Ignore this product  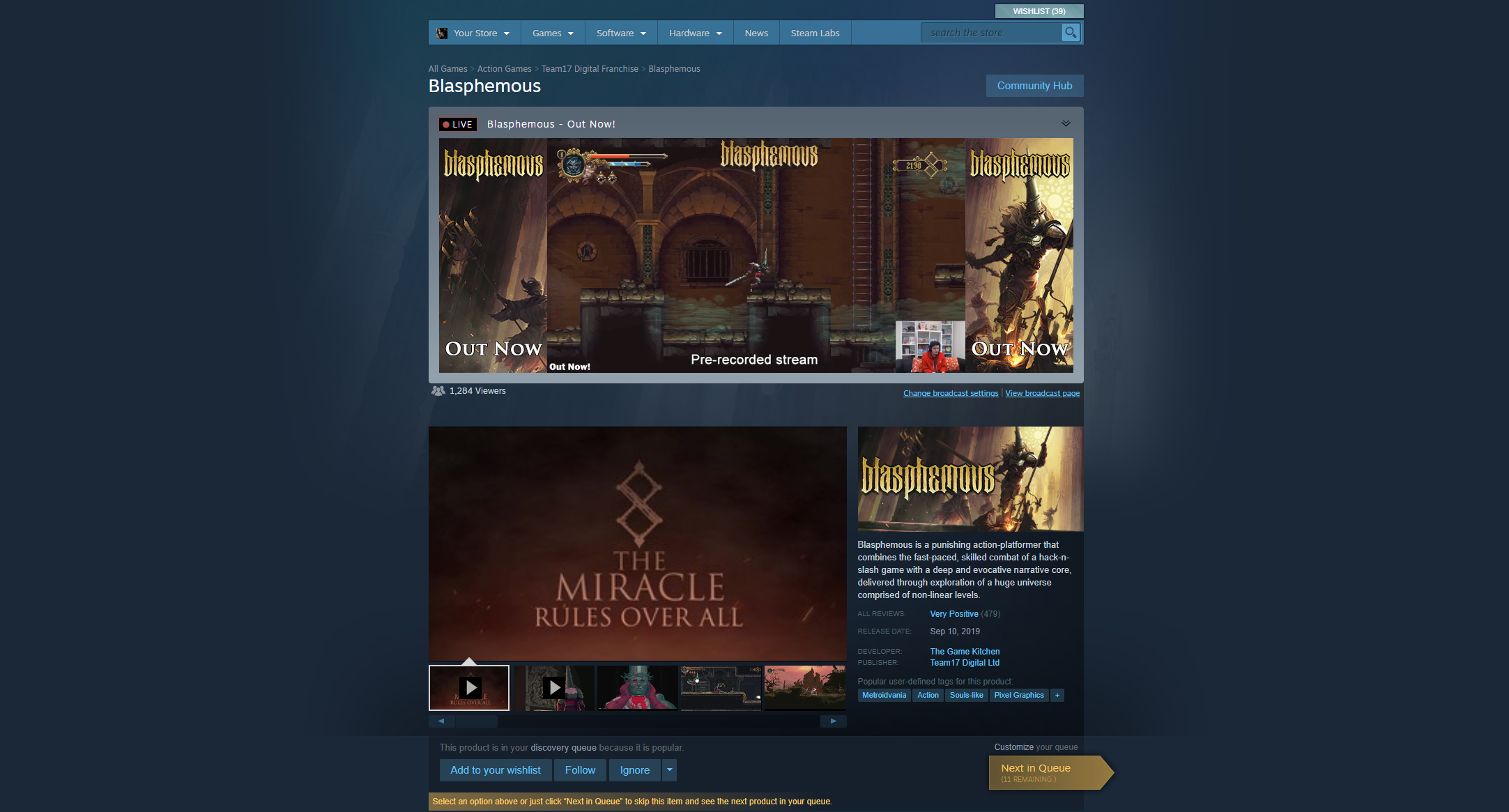[635, 770]
